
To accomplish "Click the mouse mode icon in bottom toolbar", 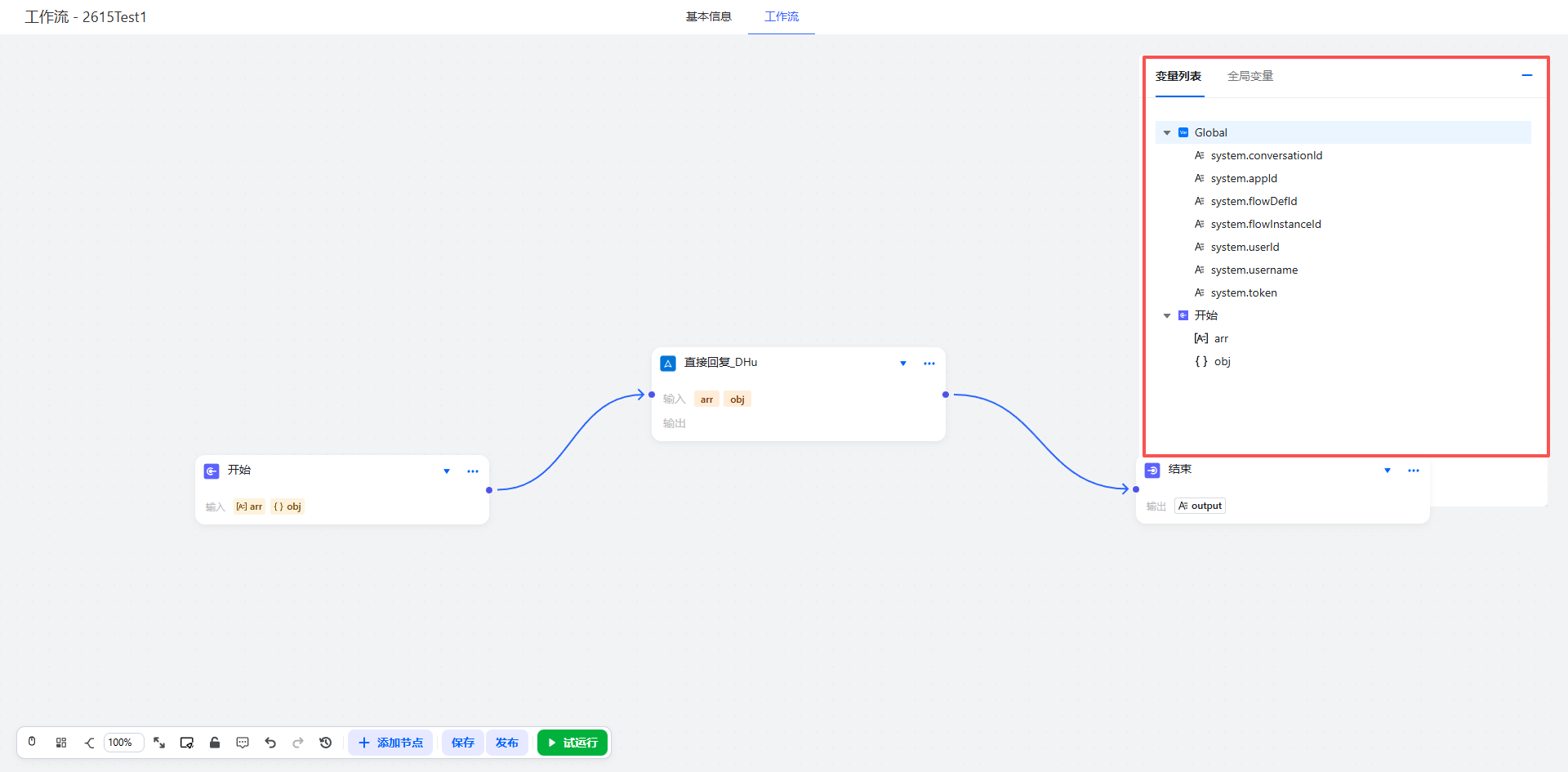I will tap(32, 742).
